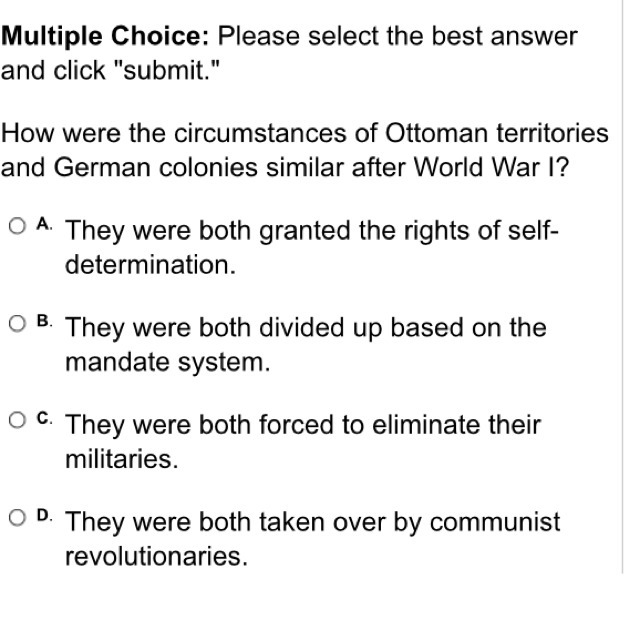The width and height of the screenshot is (640, 640).
Task: Click the letter label "C."
Action: click(x=44, y=418)
